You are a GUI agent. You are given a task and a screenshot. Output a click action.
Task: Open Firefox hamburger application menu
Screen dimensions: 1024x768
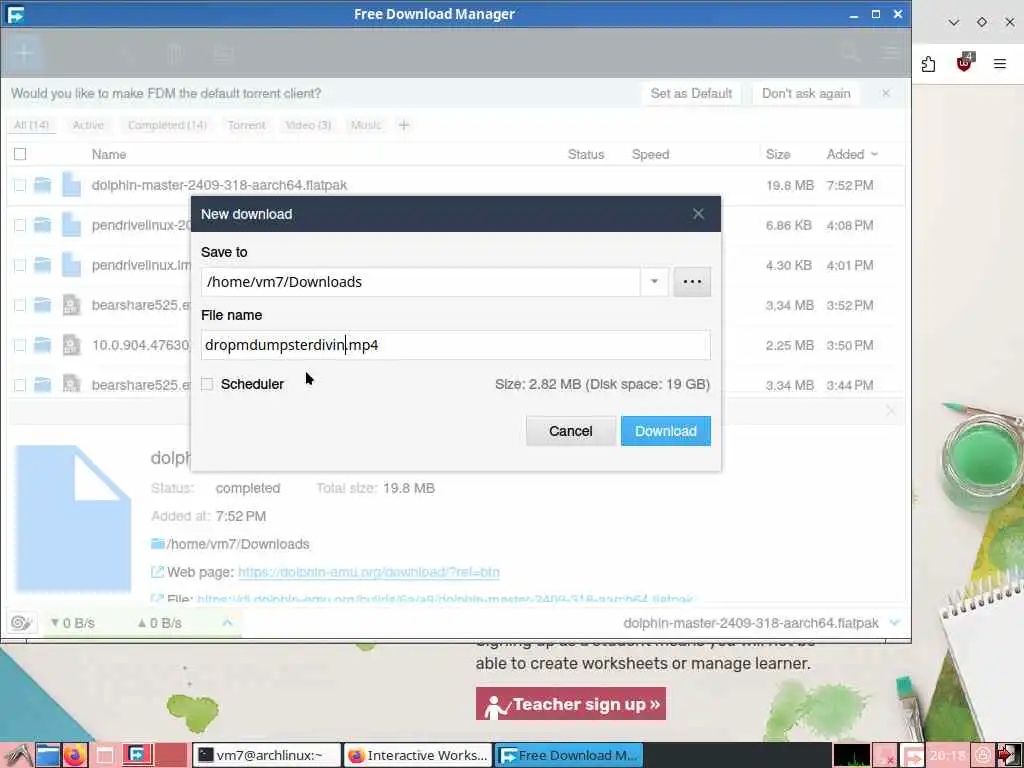click(x=1000, y=63)
